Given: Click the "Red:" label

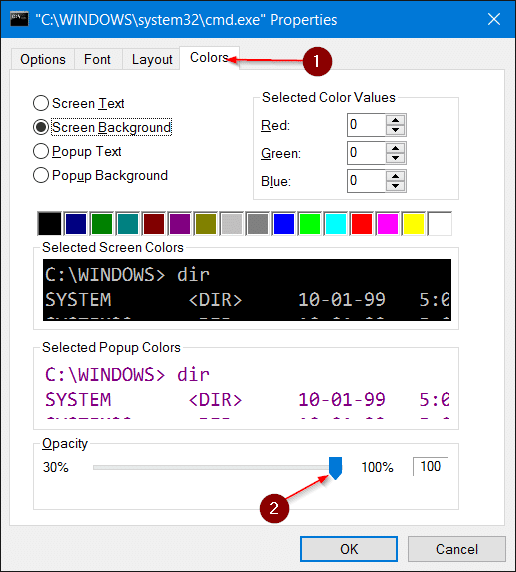Looking at the screenshot, I should point(276,125).
